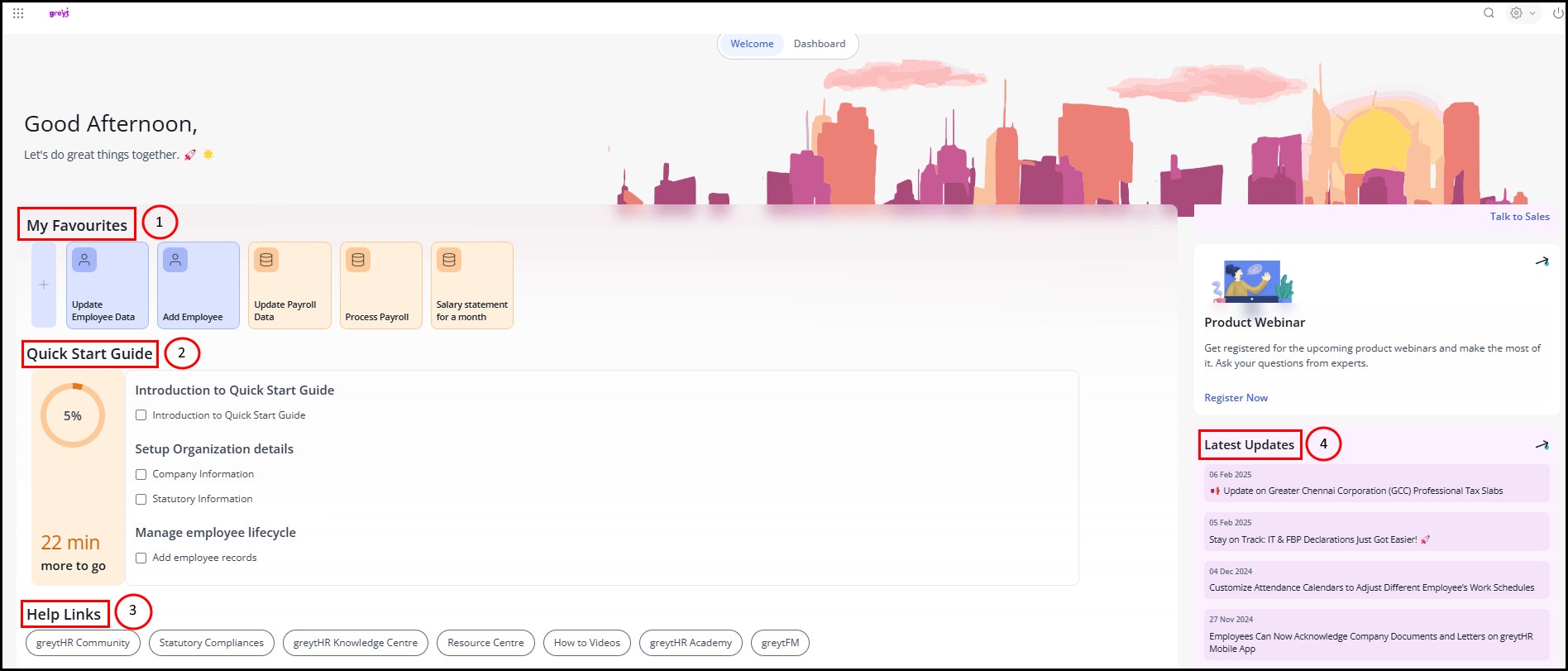
Task: Click Register Now for product webinar
Action: click(1236, 398)
